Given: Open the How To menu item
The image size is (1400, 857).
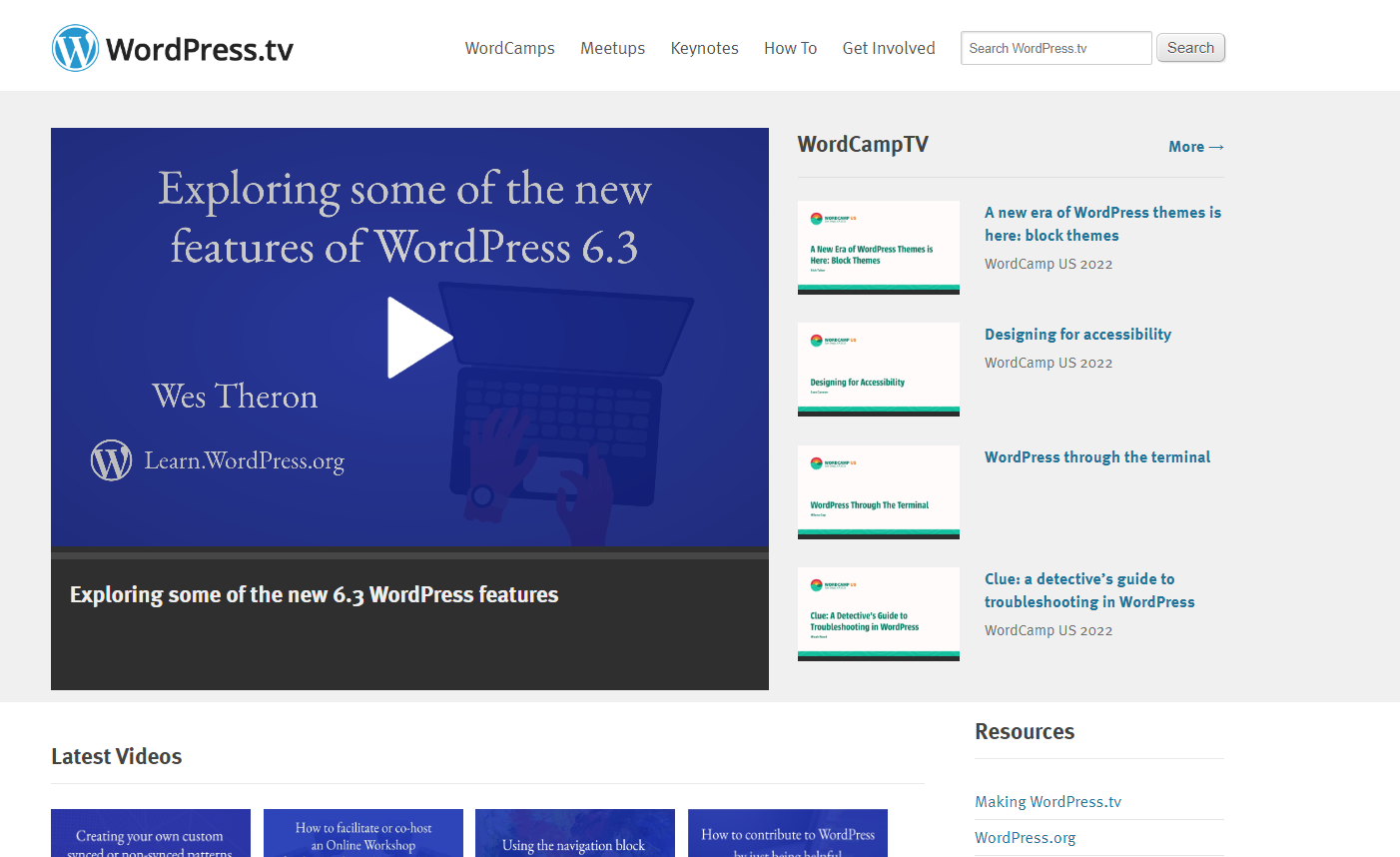Looking at the screenshot, I should [790, 48].
